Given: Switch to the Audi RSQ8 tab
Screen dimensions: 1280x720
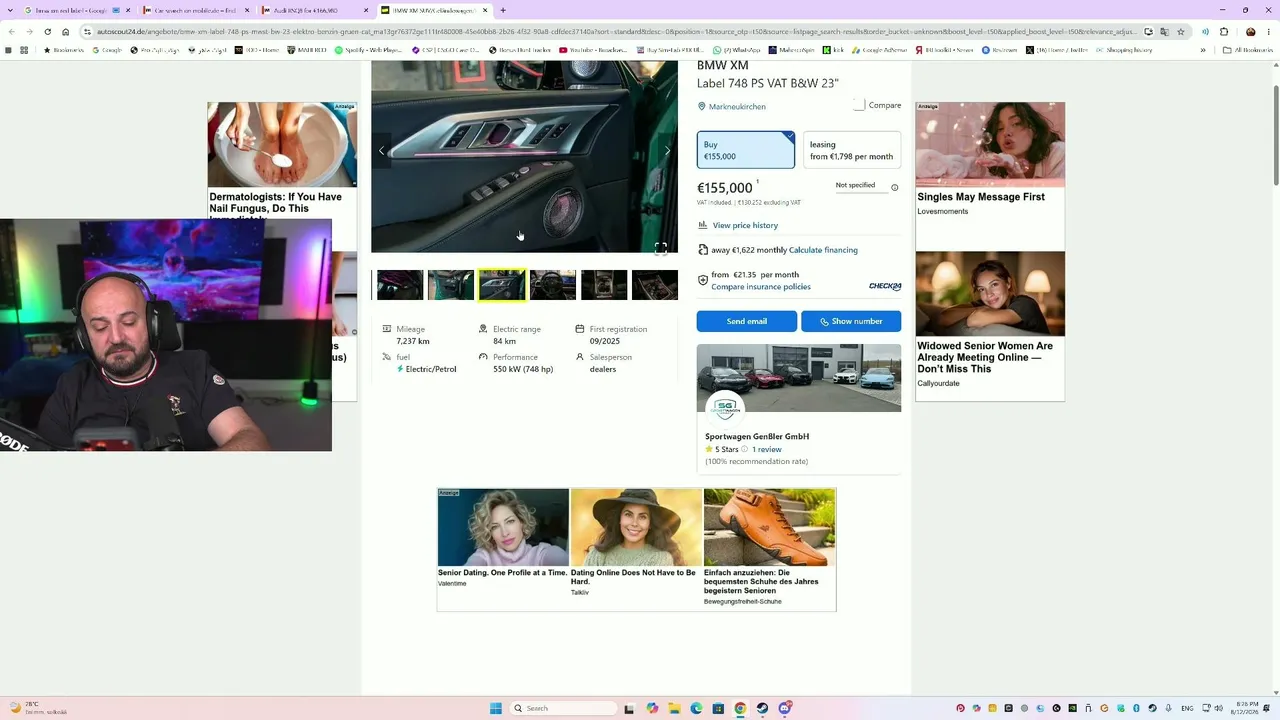Looking at the screenshot, I should pyautogui.click(x=313, y=10).
